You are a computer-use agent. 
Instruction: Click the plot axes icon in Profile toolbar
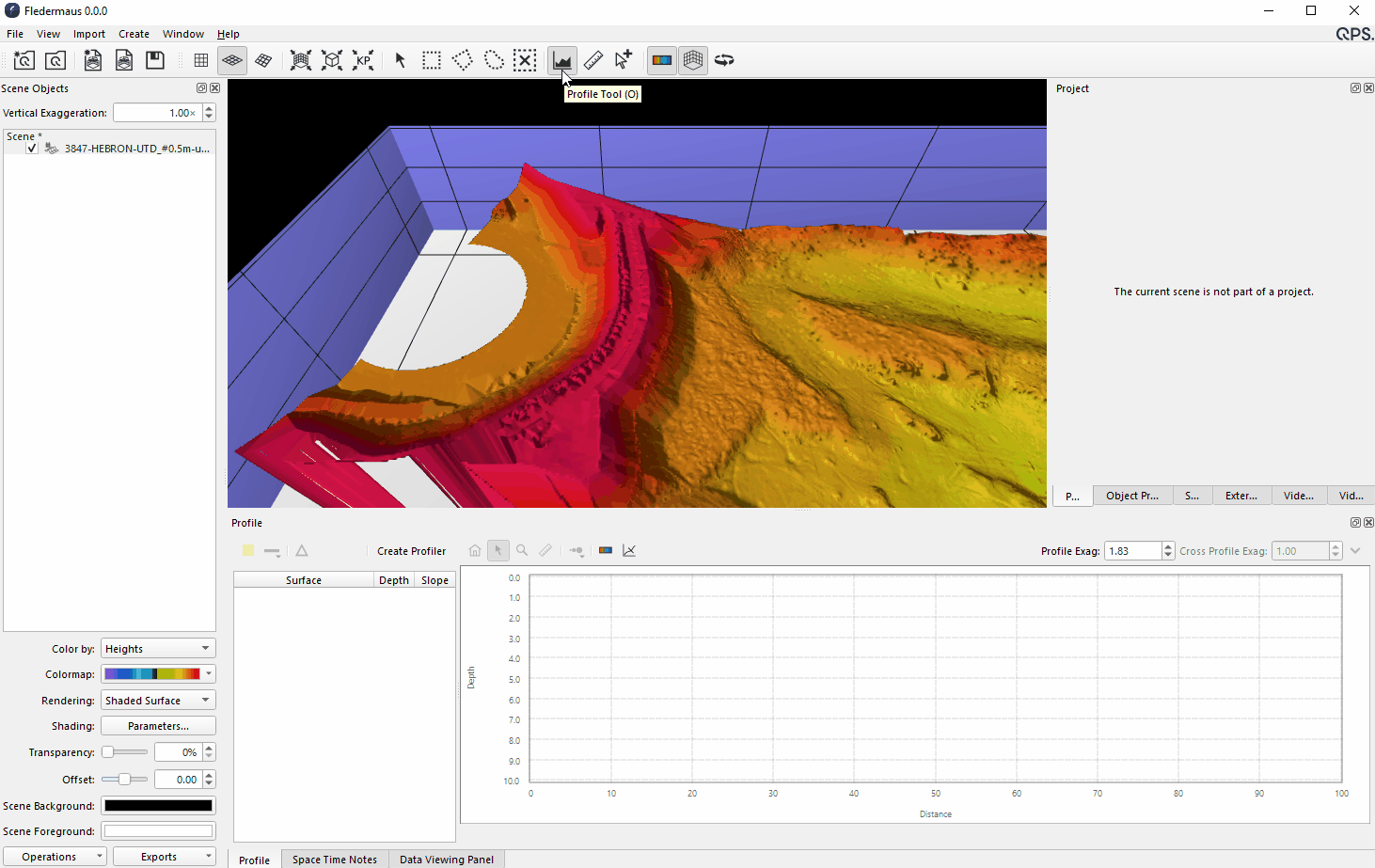pos(629,551)
